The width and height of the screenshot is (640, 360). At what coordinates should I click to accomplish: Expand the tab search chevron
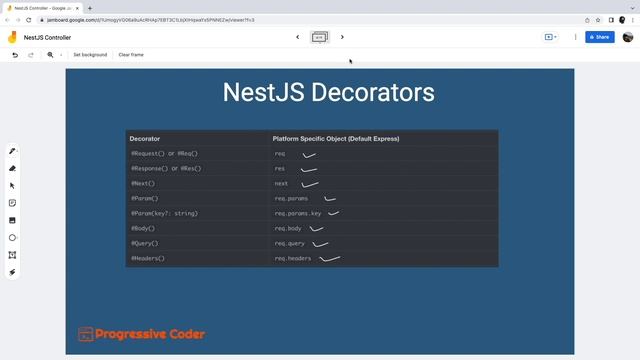pyautogui.click(x=632, y=8)
